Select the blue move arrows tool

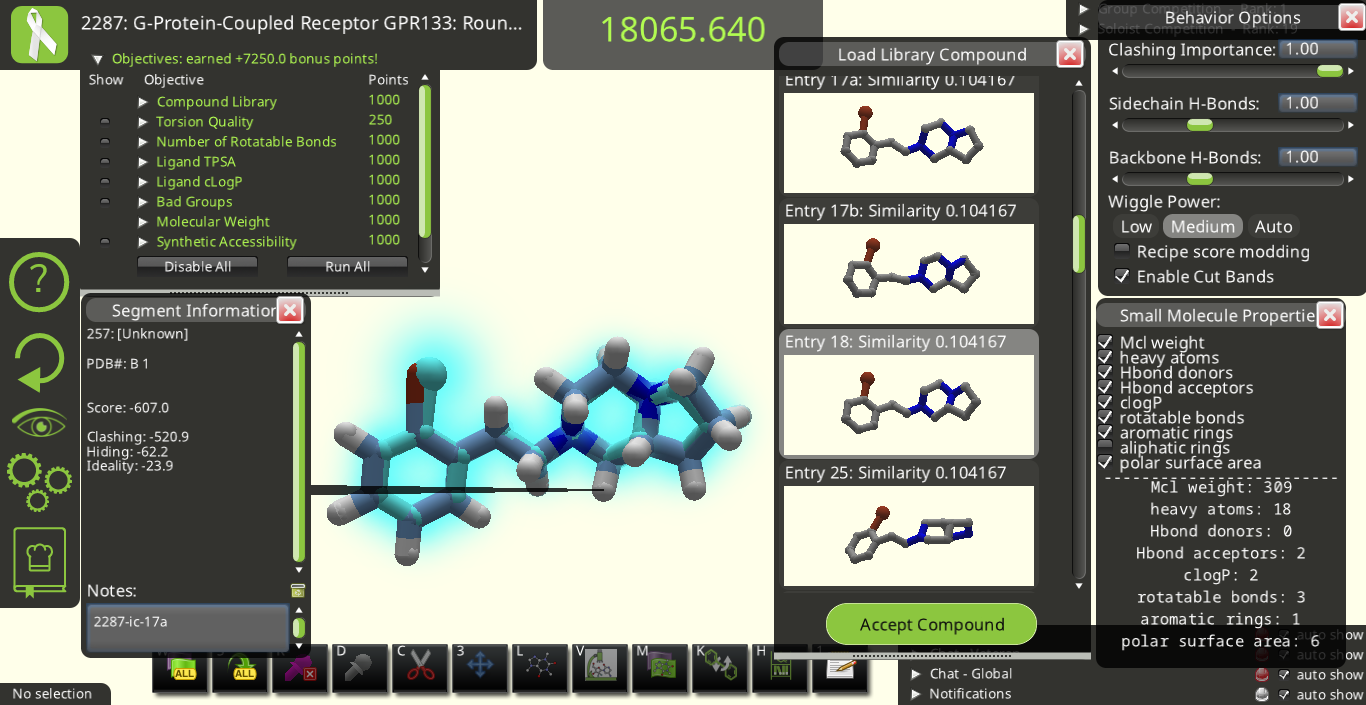[x=481, y=667]
